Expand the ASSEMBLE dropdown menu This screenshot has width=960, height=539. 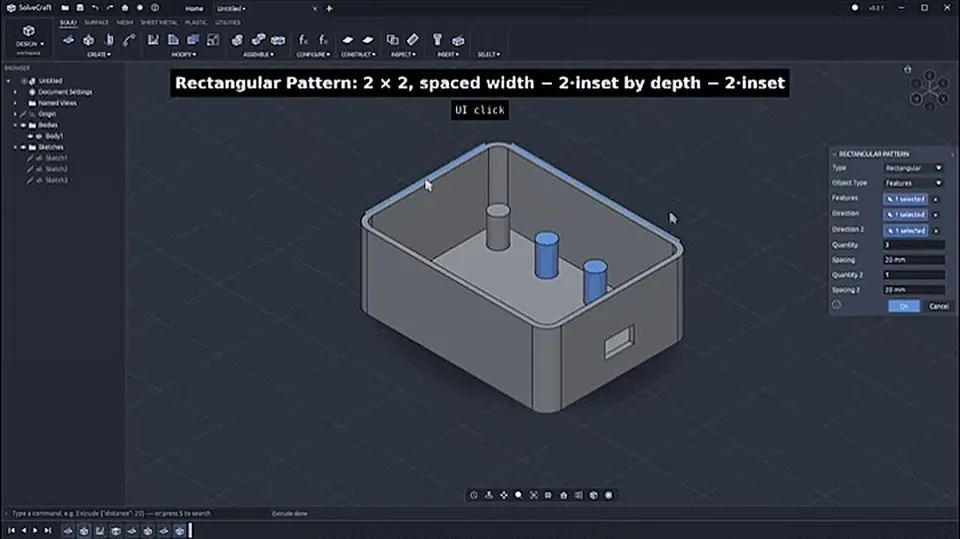coord(258,55)
